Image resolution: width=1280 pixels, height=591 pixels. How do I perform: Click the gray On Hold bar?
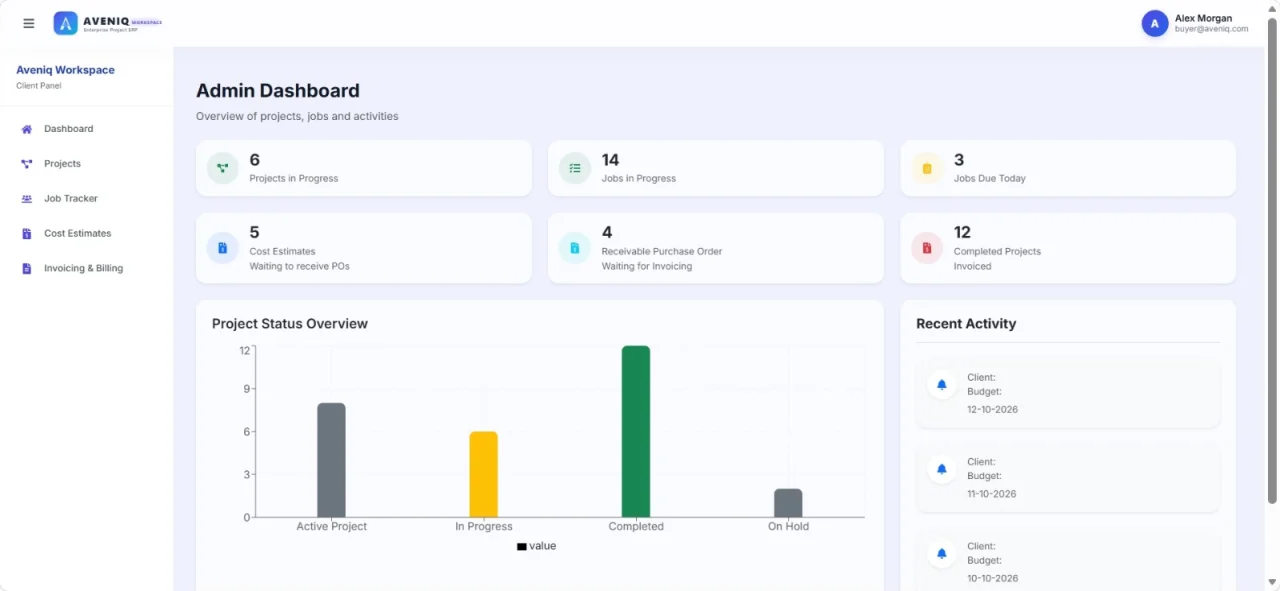(x=788, y=503)
